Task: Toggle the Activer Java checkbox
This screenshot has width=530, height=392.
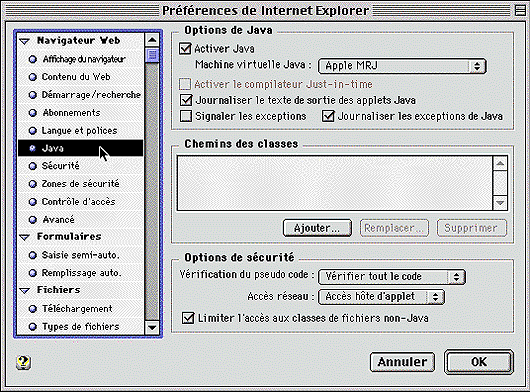Action: (185, 49)
